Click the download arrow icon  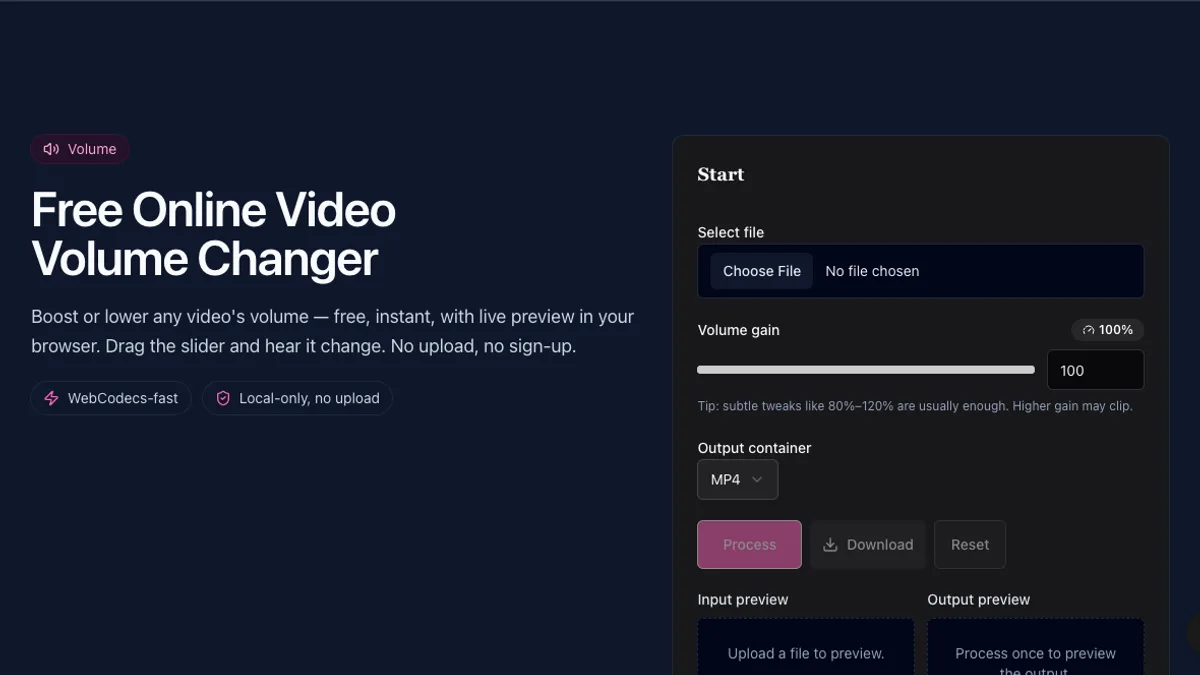click(x=830, y=545)
